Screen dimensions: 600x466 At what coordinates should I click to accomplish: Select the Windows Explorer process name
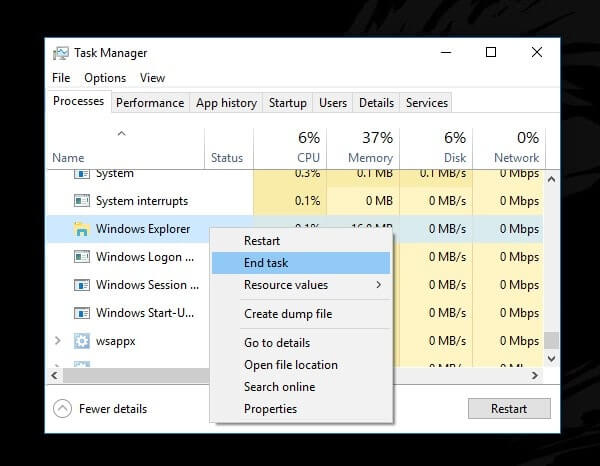tap(143, 229)
